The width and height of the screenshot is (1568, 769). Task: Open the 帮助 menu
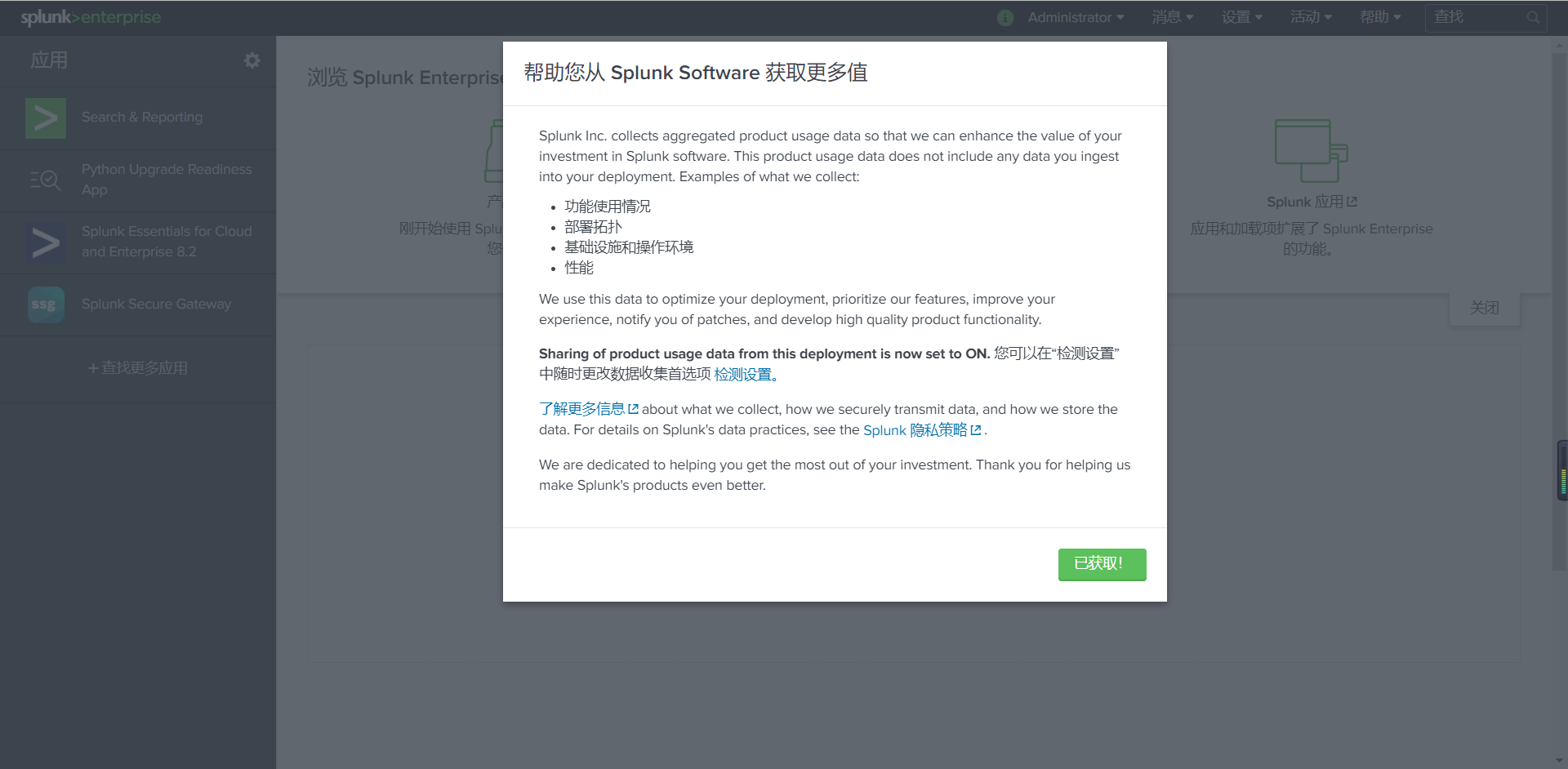[1380, 17]
